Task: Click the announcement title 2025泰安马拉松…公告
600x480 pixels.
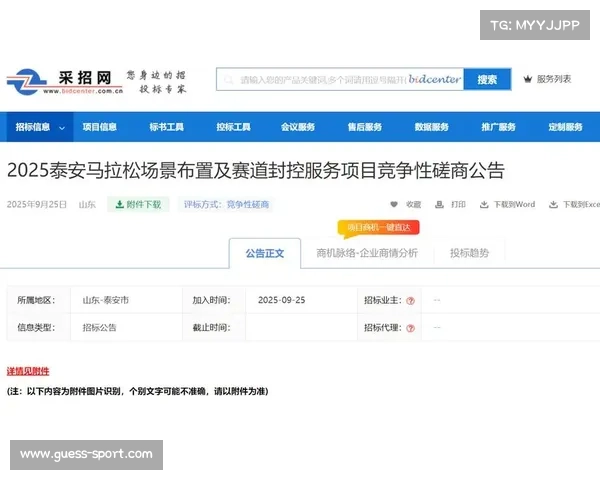Action: tap(256, 170)
